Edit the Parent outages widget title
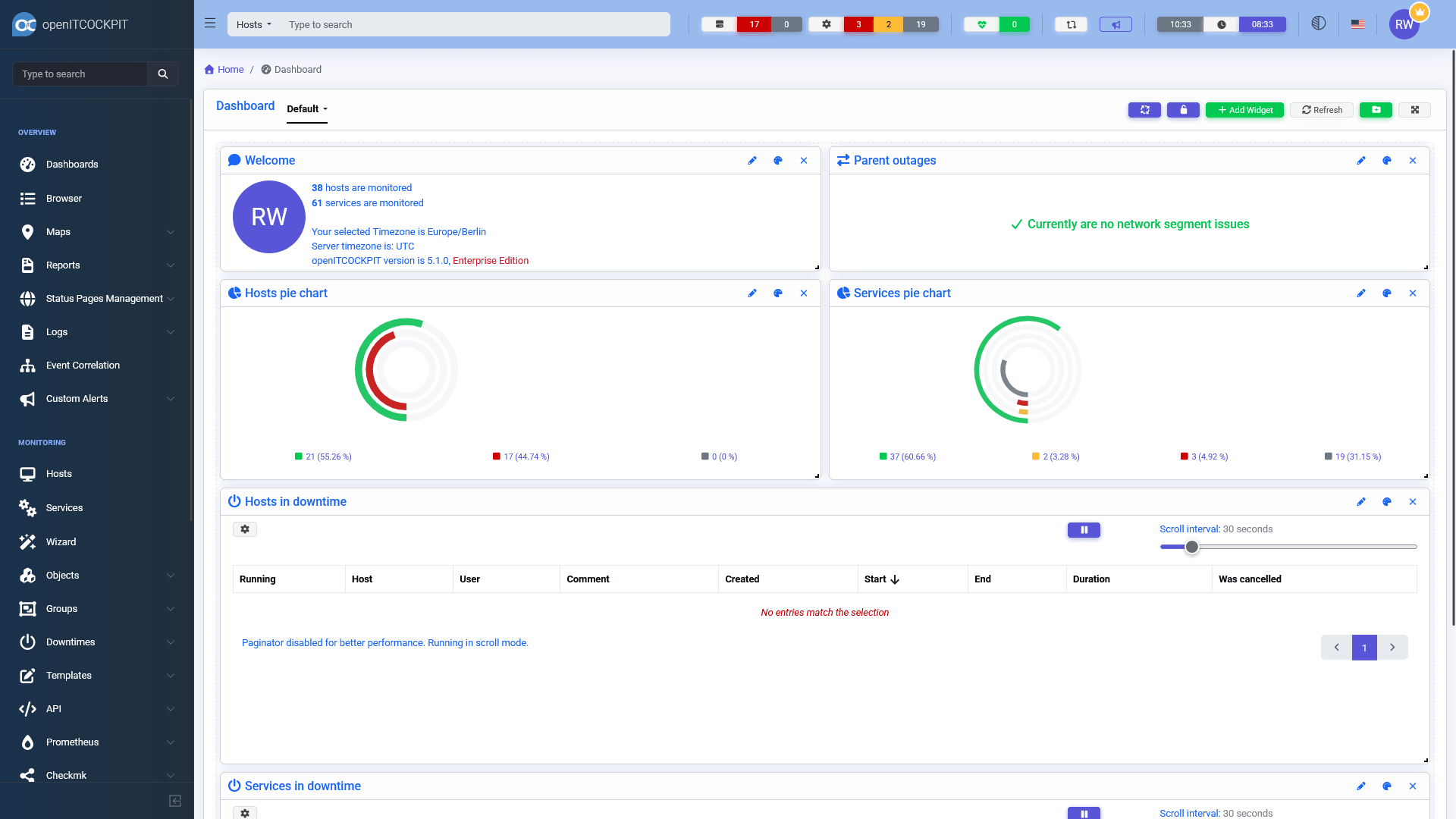Viewport: 1456px width, 819px height. click(x=1361, y=161)
